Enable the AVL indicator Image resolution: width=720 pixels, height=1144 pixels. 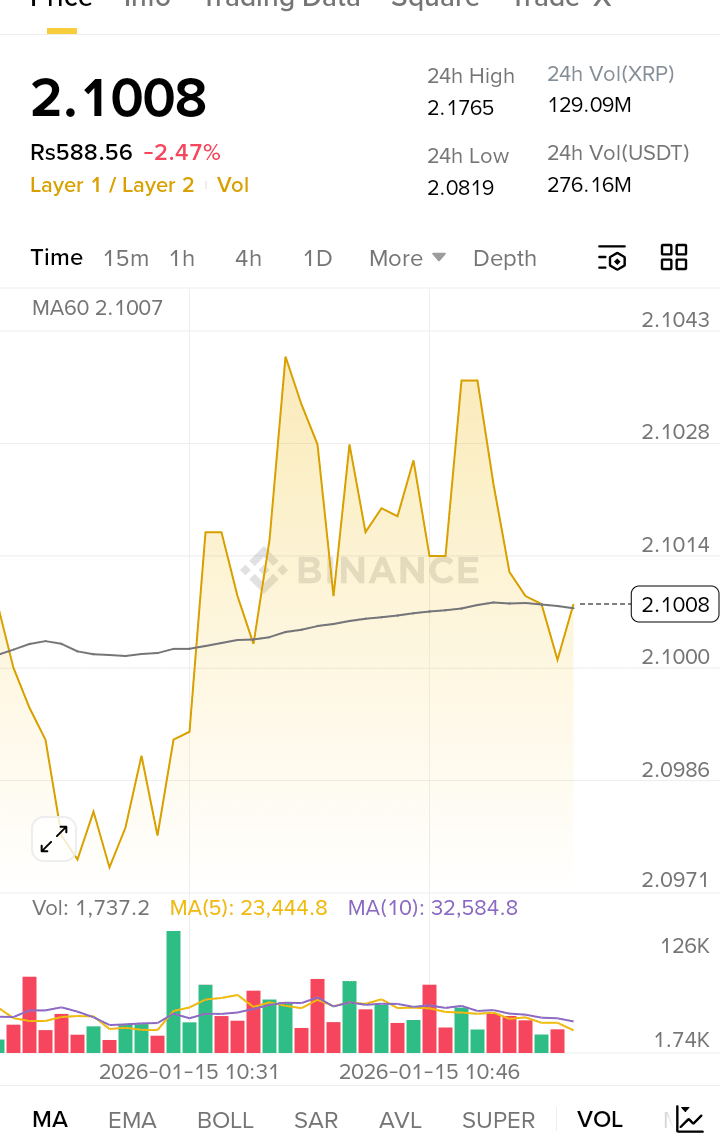click(401, 1120)
